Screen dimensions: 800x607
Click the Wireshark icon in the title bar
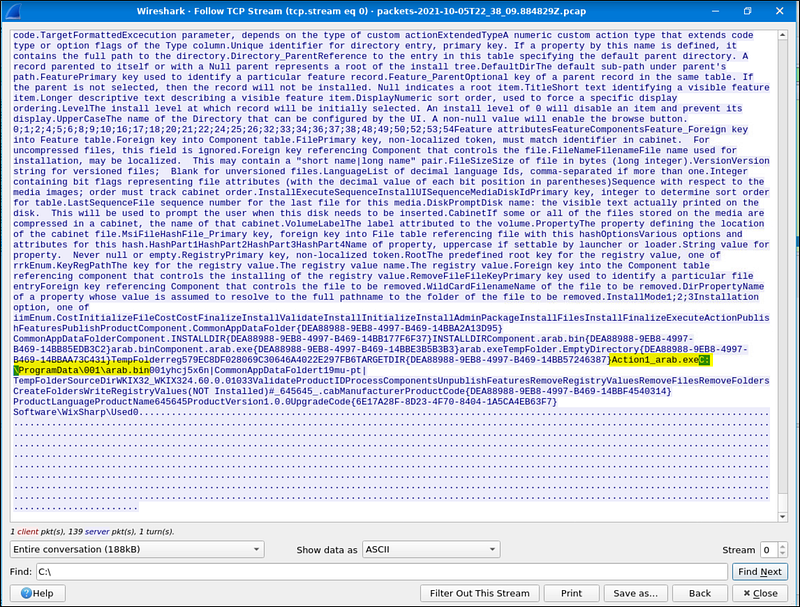[12, 9]
